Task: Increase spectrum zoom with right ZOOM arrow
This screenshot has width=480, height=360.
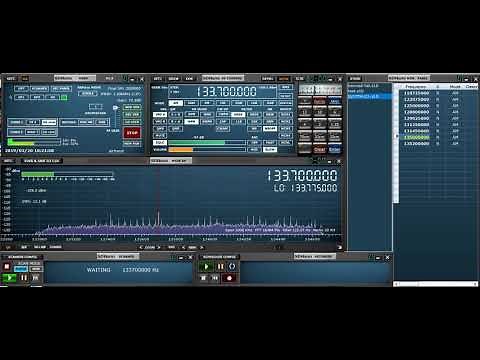Action: coord(159,247)
